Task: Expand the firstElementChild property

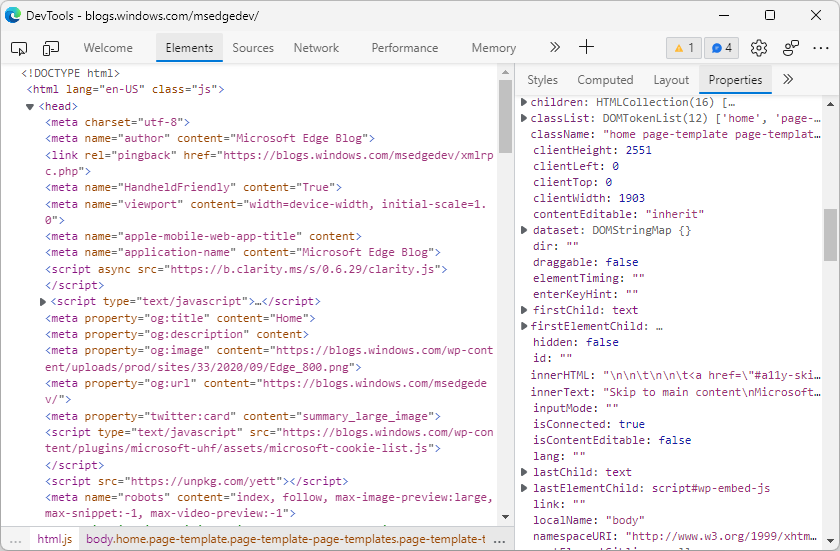Action: click(x=524, y=326)
